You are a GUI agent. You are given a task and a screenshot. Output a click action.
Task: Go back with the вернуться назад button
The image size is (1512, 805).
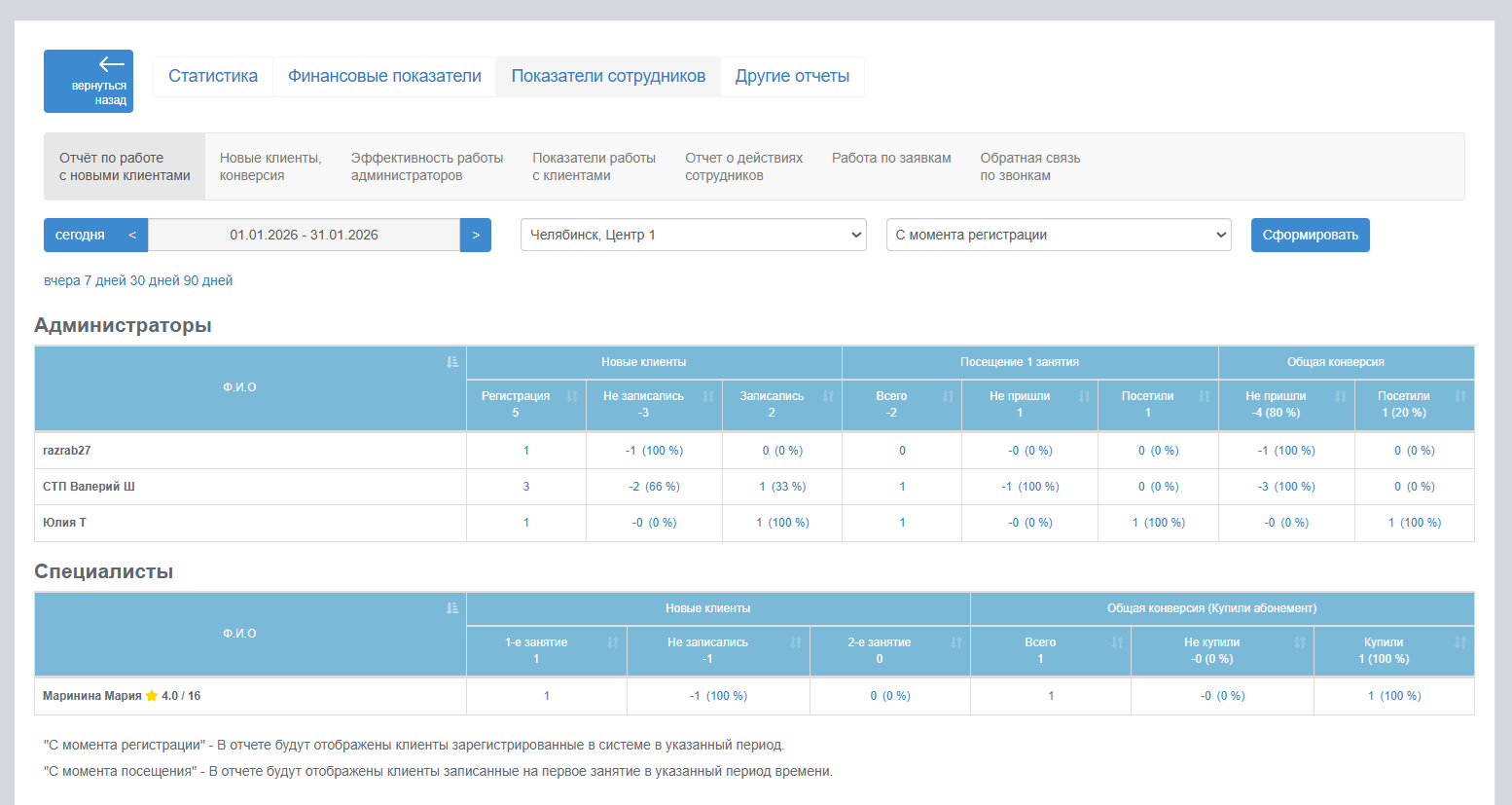89,81
